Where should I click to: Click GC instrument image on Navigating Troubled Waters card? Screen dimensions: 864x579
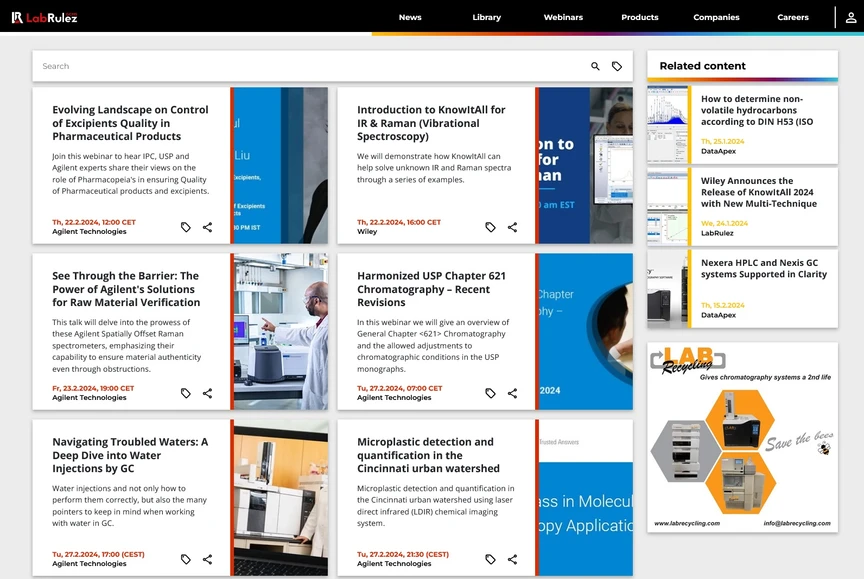coord(280,497)
